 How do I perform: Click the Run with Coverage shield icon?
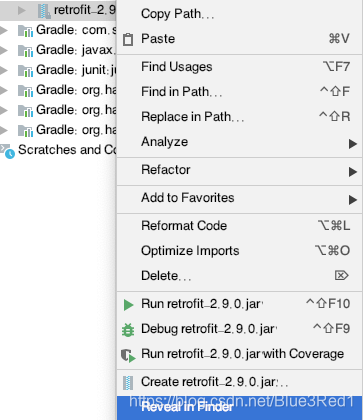(128, 355)
